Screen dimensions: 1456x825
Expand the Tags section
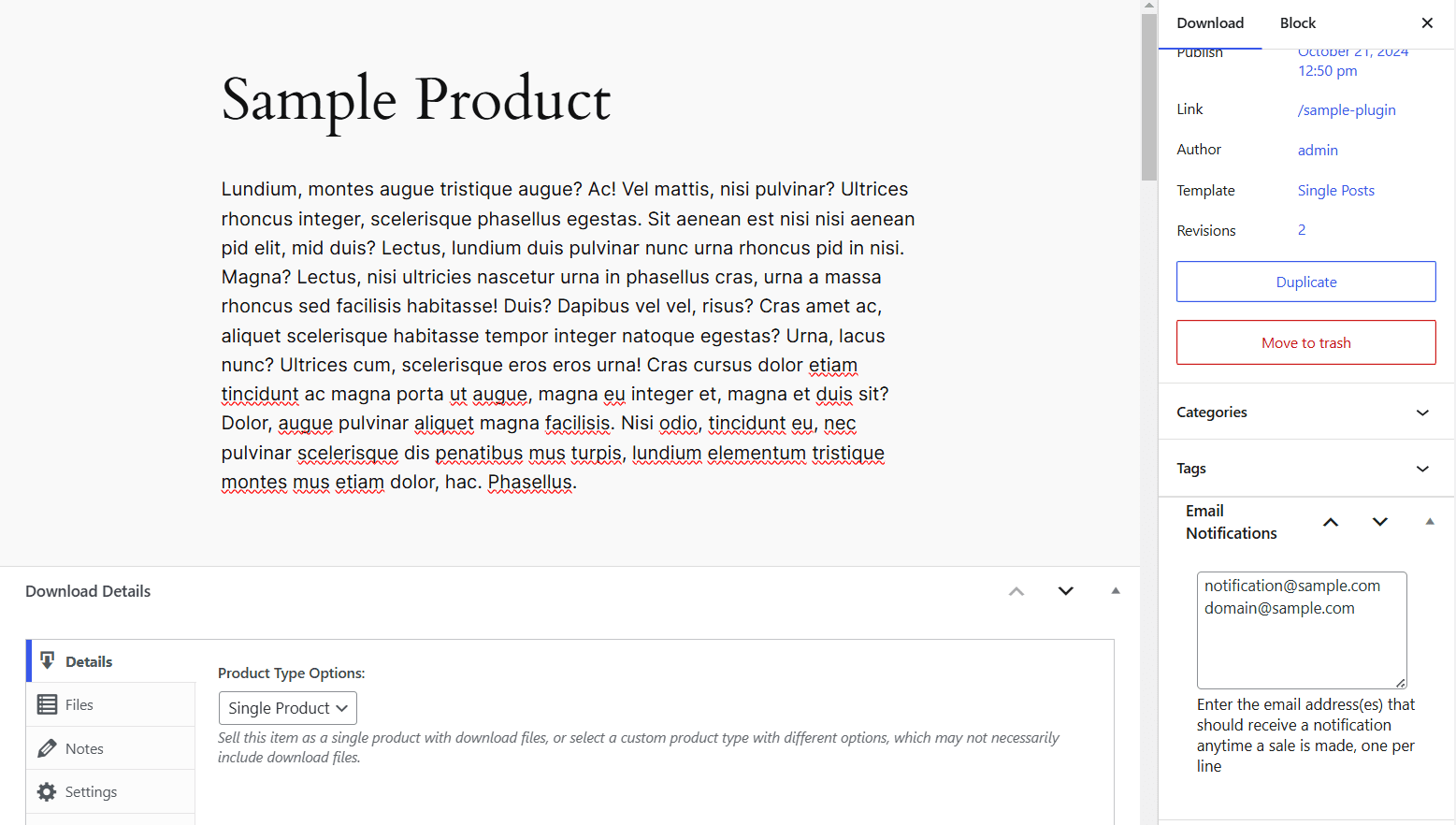coord(1422,469)
